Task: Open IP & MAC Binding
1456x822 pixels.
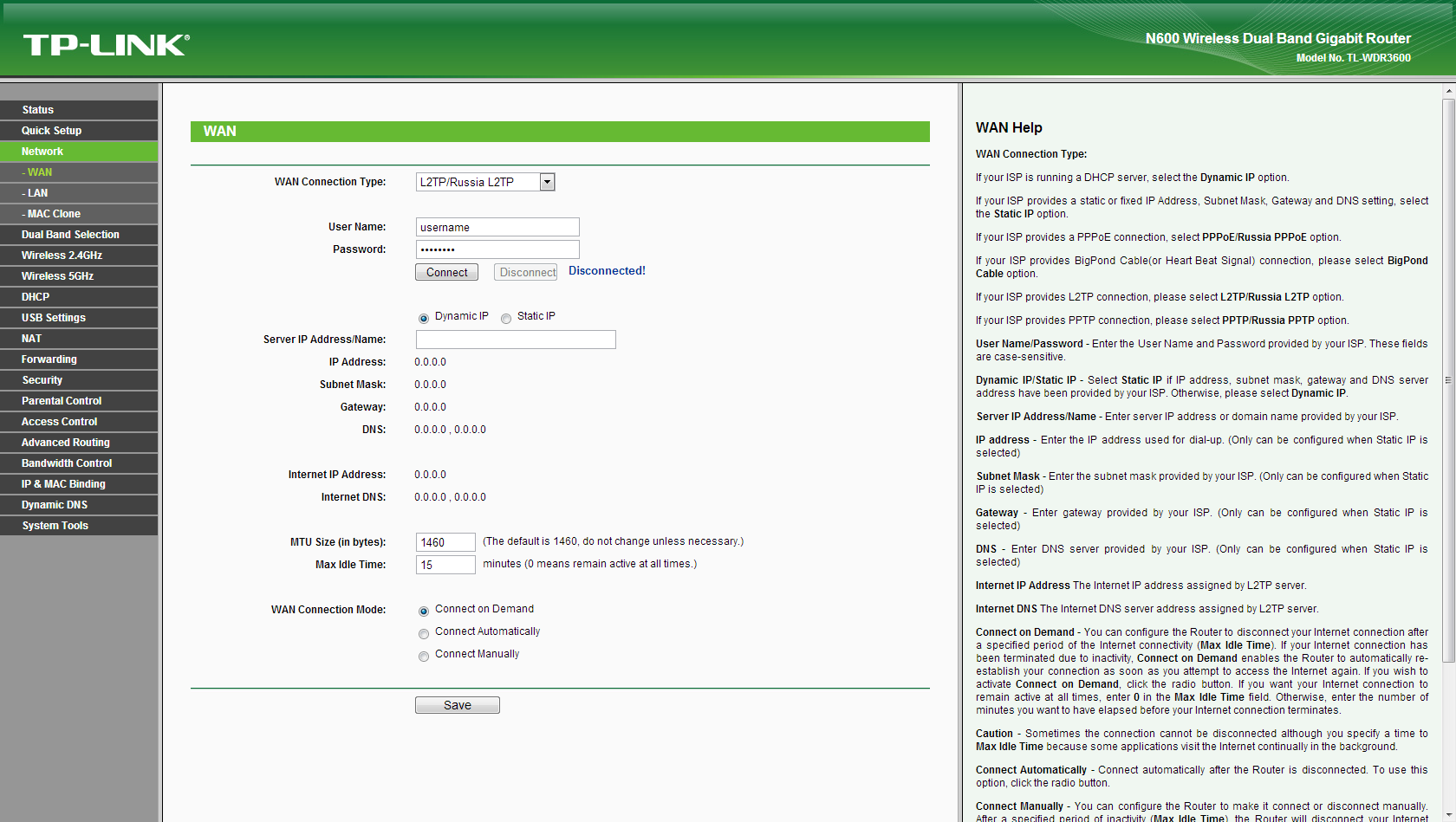Action: tap(79, 484)
